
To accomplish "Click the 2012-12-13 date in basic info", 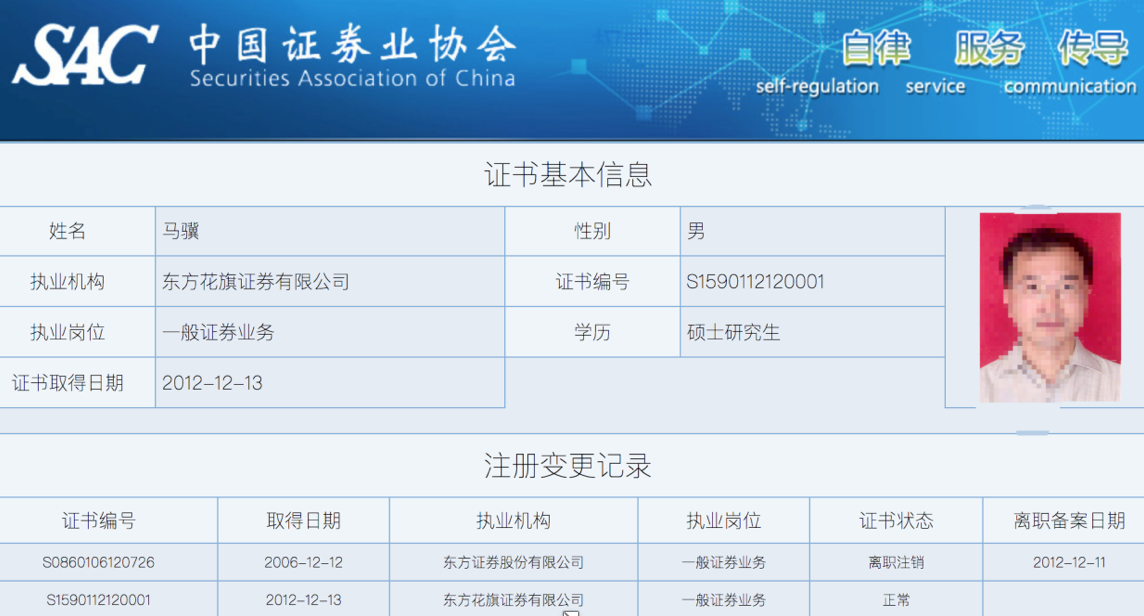I will [212, 383].
